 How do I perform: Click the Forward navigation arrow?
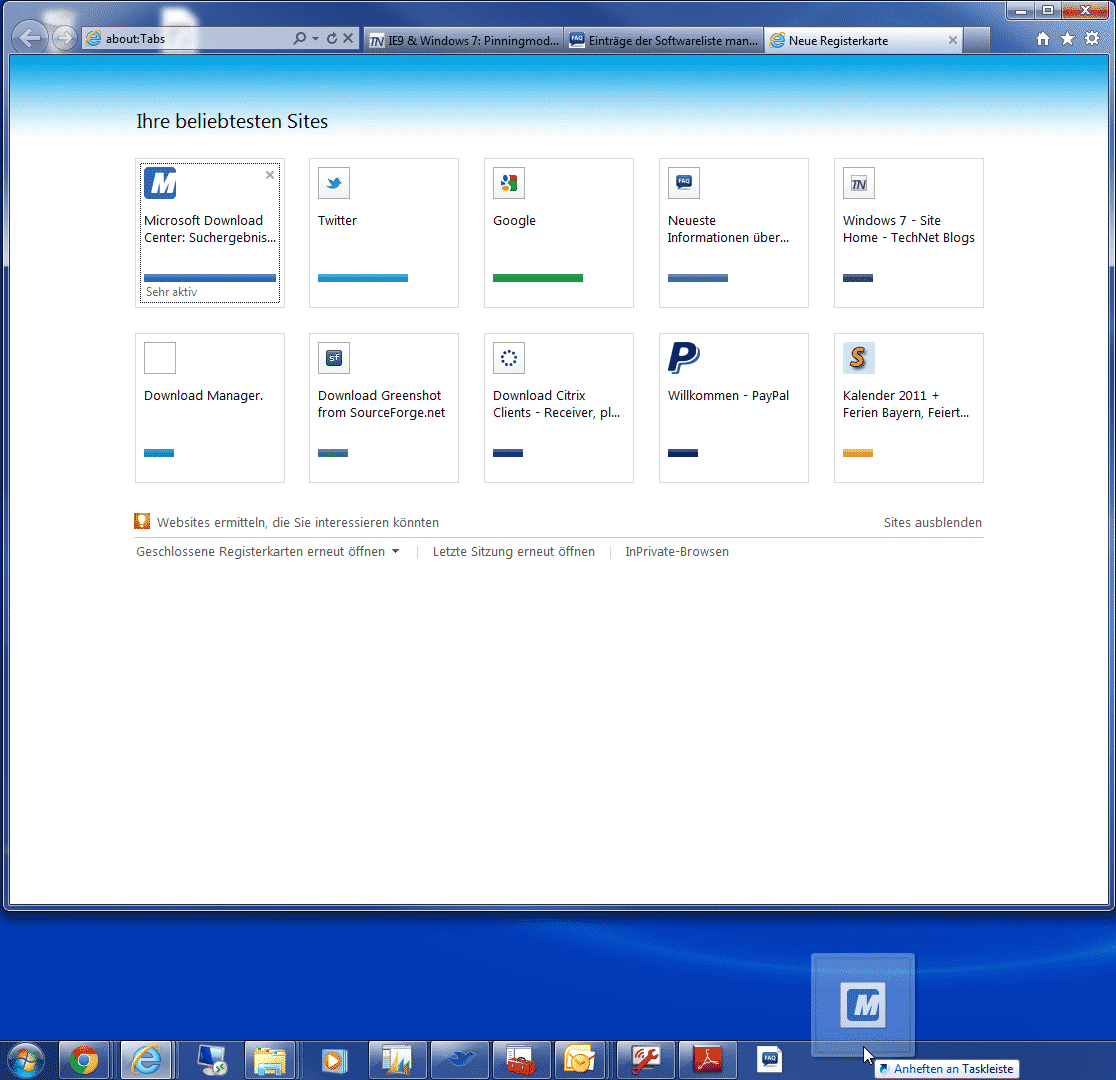tap(64, 38)
